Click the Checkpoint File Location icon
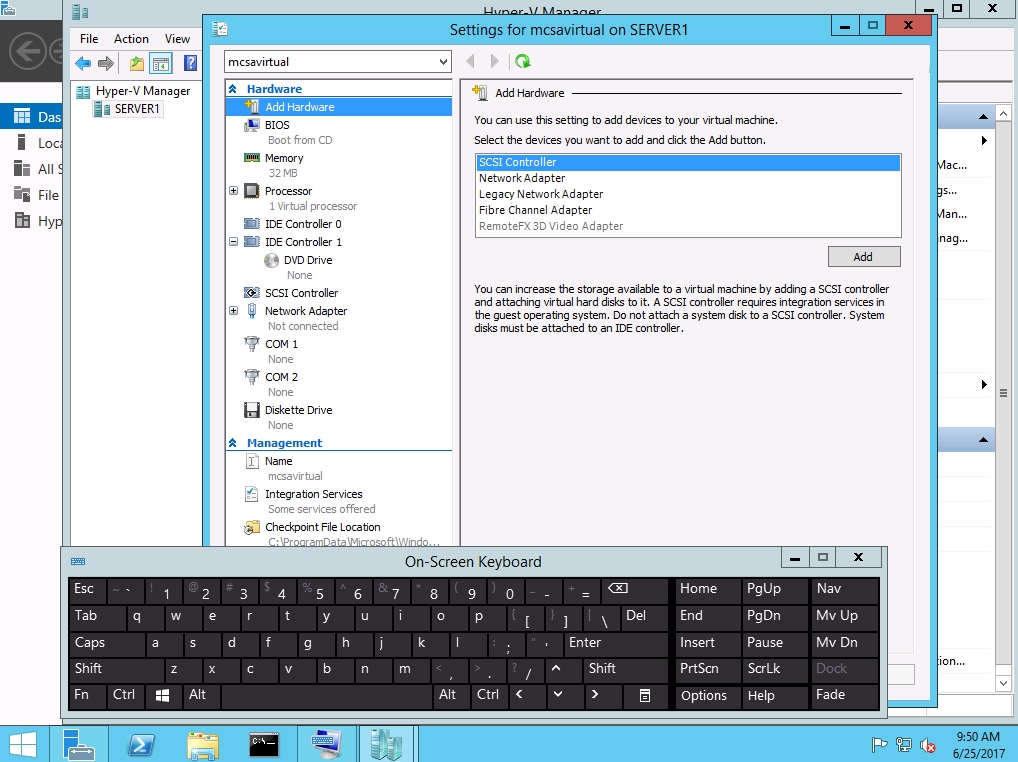The width and height of the screenshot is (1018, 762). (251, 528)
